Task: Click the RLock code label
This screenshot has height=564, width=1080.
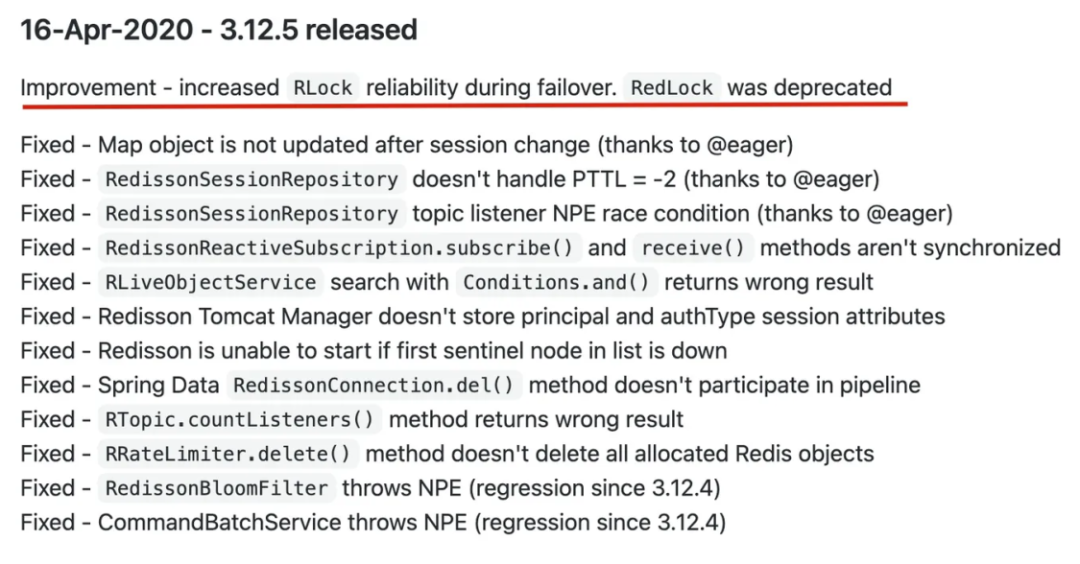Action: (322, 88)
